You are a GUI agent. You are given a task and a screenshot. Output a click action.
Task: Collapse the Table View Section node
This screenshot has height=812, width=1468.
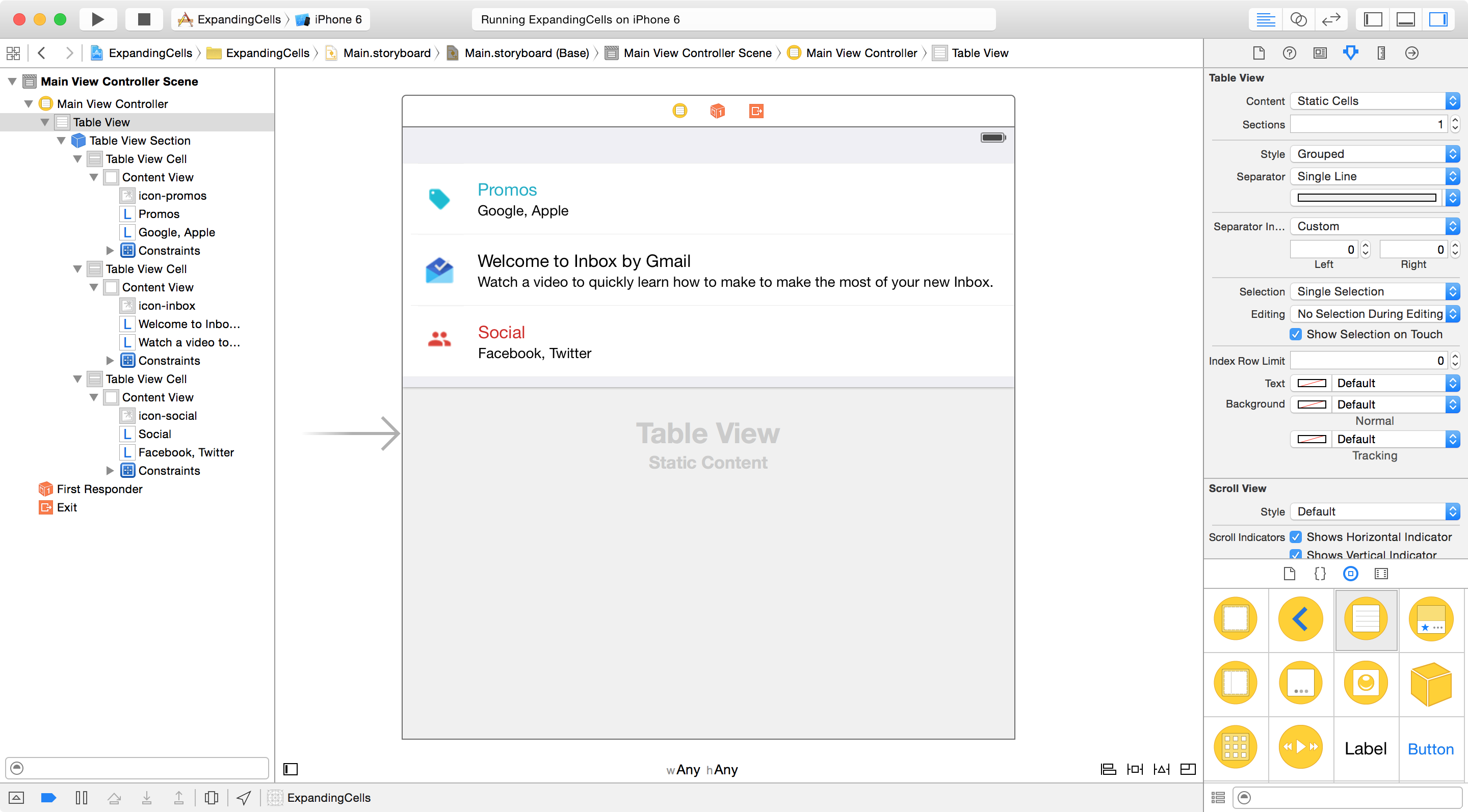click(61, 141)
